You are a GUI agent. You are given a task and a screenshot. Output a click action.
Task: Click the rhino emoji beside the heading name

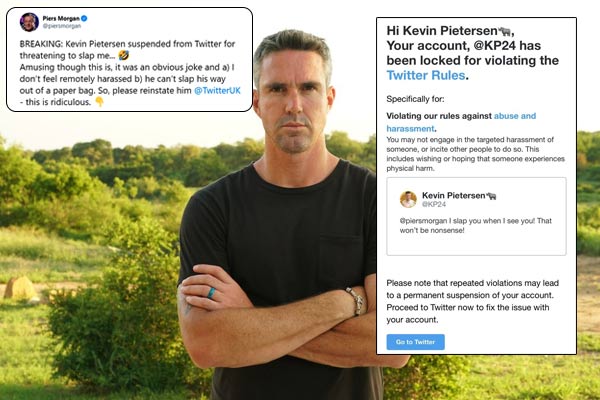click(504, 31)
